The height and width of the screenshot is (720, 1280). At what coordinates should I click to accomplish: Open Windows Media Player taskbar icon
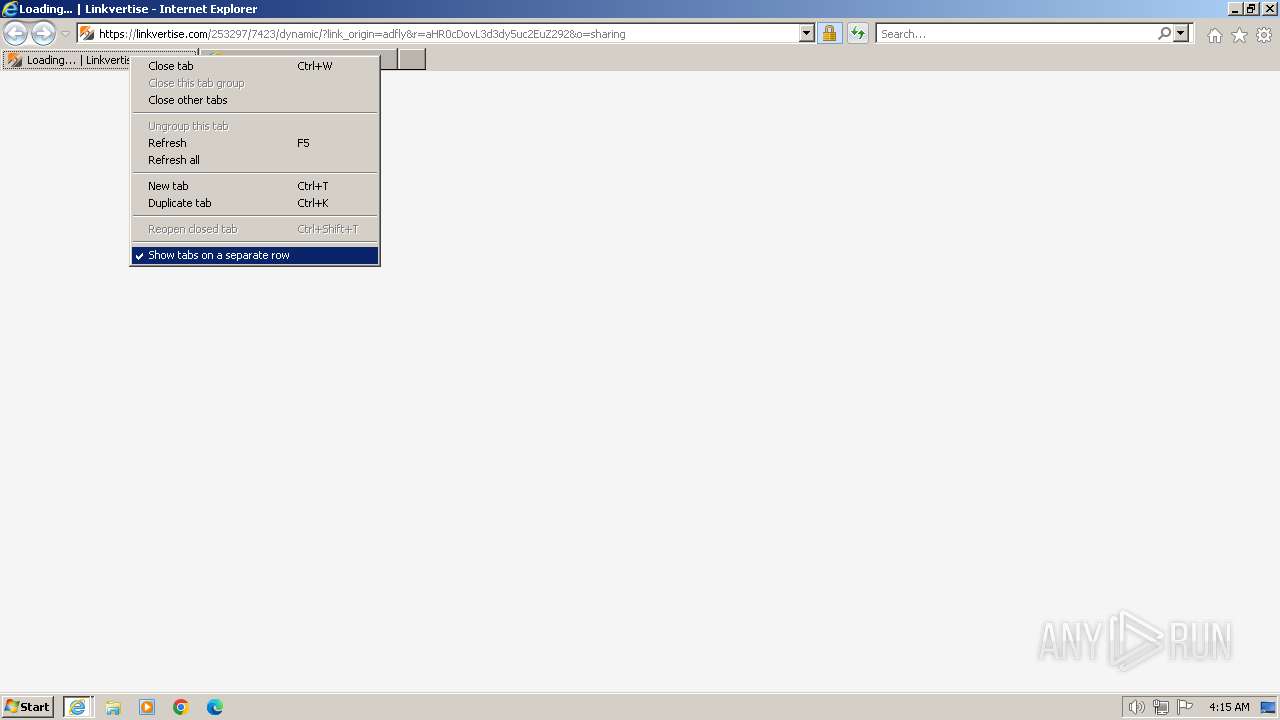click(x=147, y=707)
